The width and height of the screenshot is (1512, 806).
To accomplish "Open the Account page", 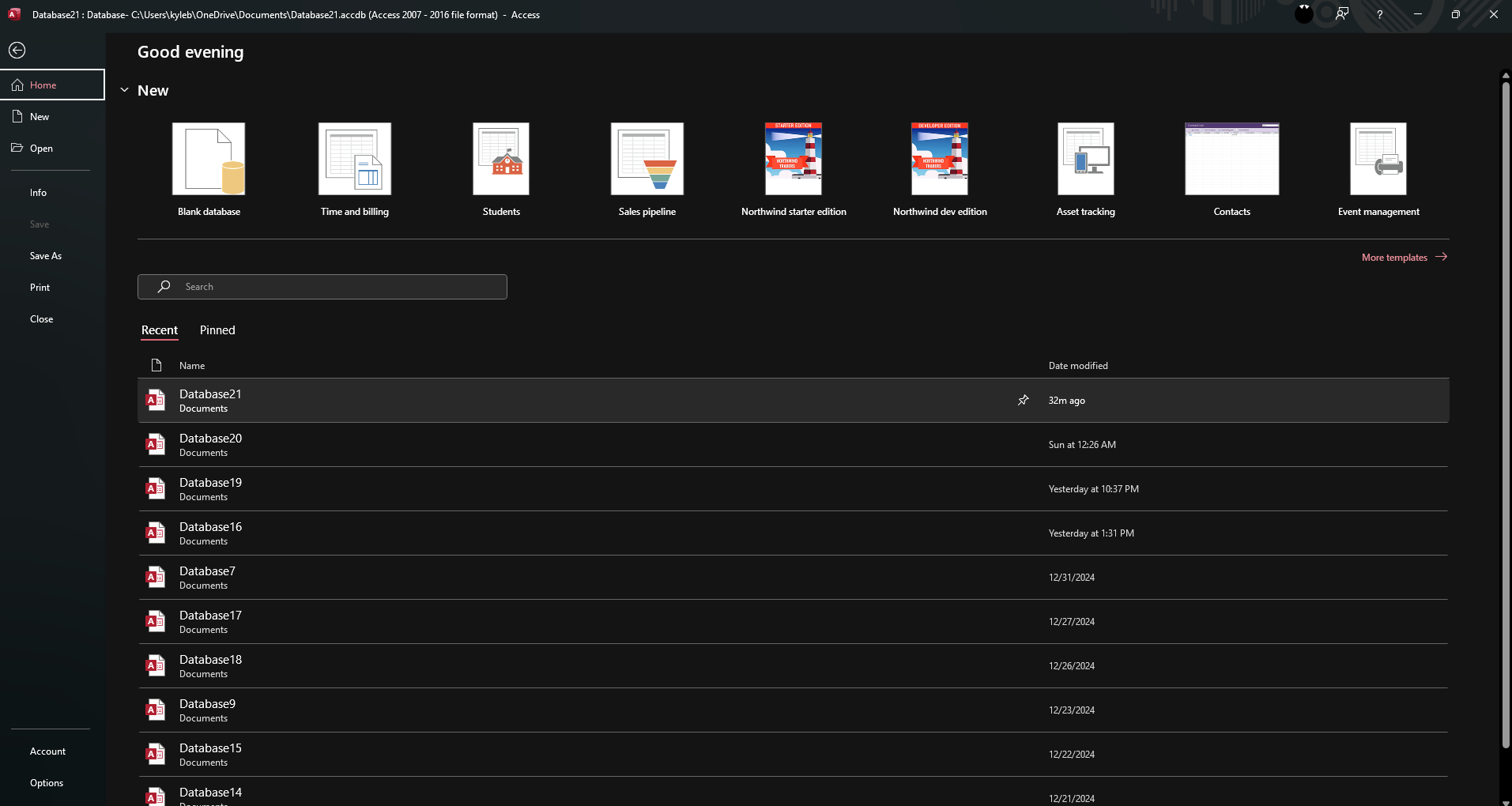I will click(x=52, y=751).
